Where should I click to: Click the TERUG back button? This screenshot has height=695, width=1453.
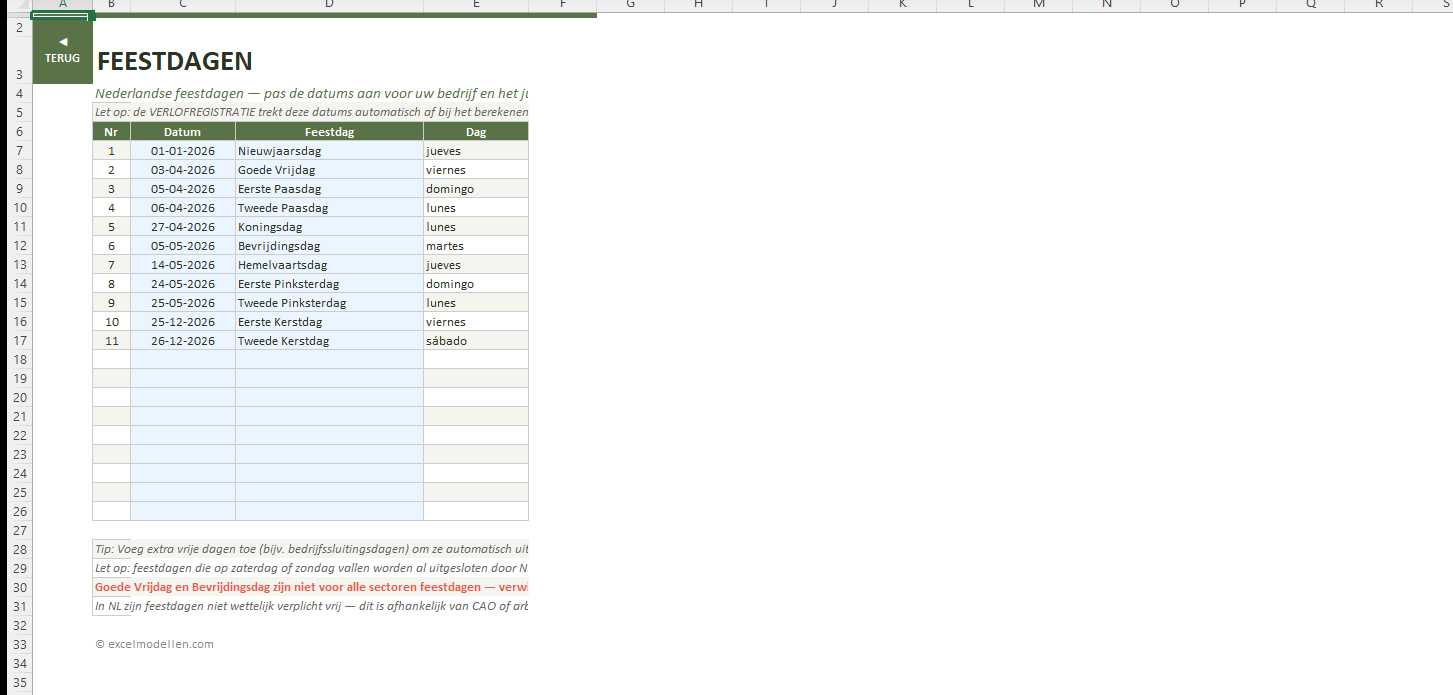(62, 58)
